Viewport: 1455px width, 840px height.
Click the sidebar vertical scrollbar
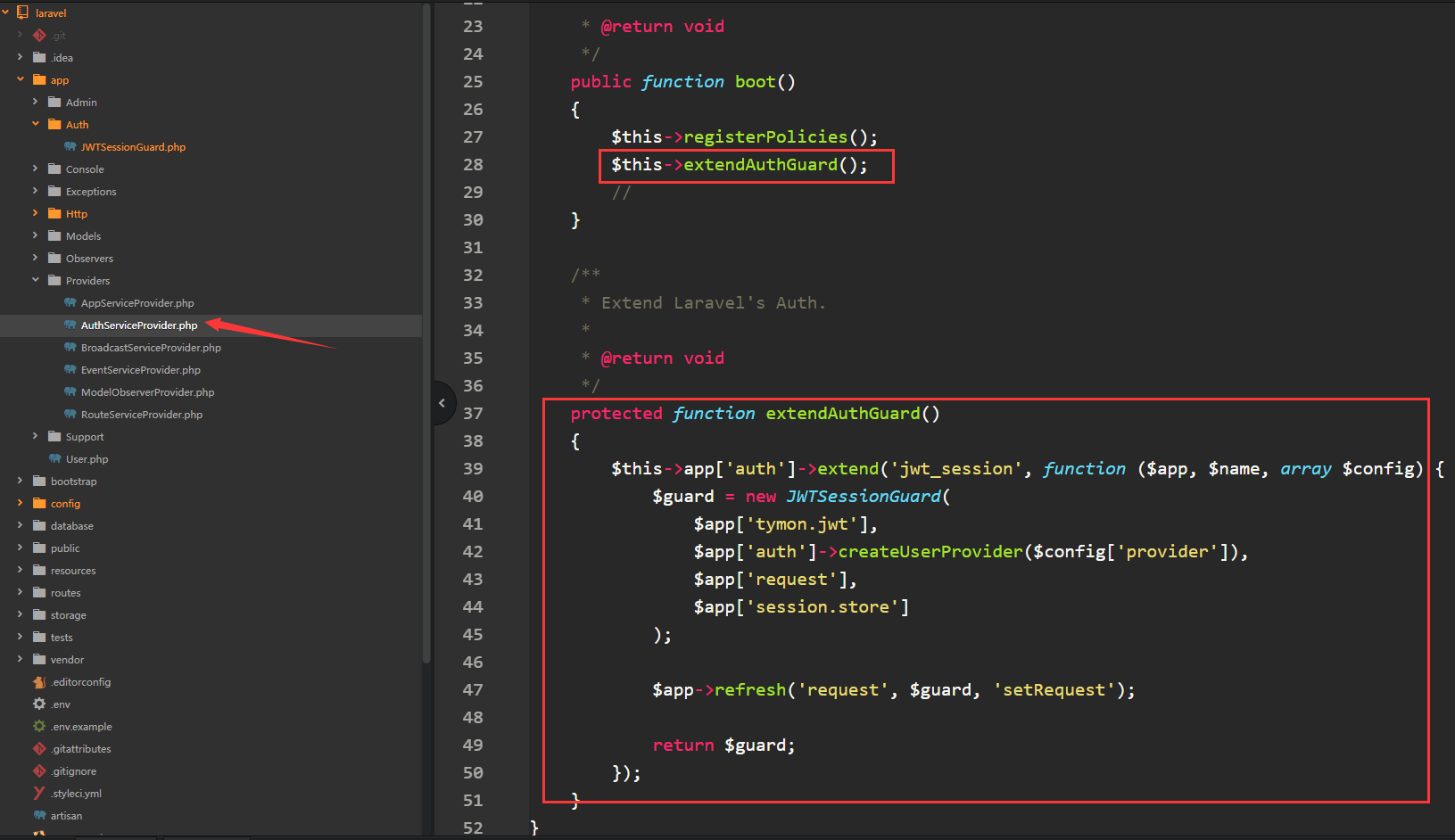(426, 334)
